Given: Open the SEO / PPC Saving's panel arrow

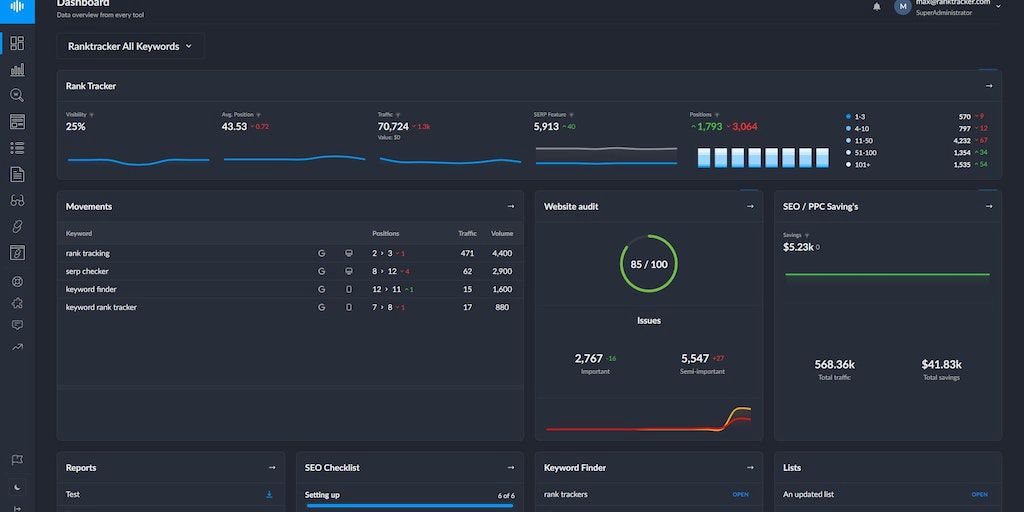Looking at the screenshot, I should 989,206.
